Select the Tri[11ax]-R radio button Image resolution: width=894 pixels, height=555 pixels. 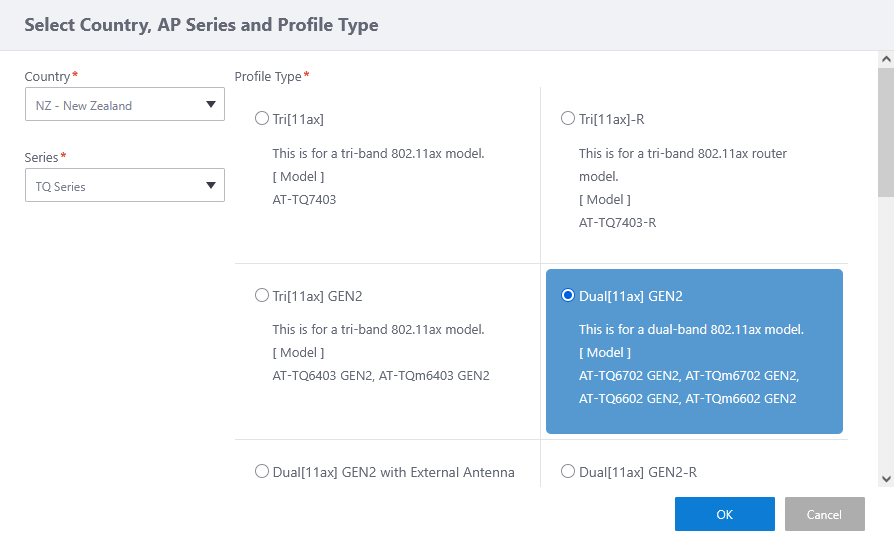(568, 119)
